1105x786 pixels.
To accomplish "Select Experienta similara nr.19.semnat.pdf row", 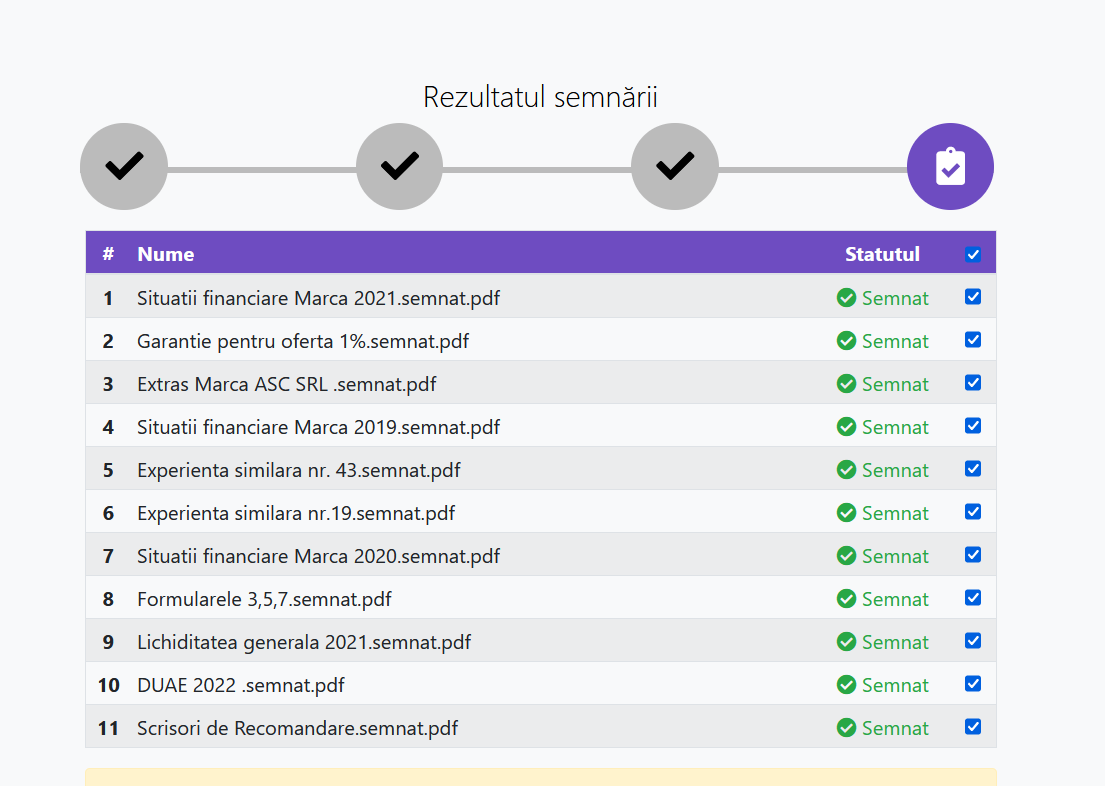I will 296,513.
